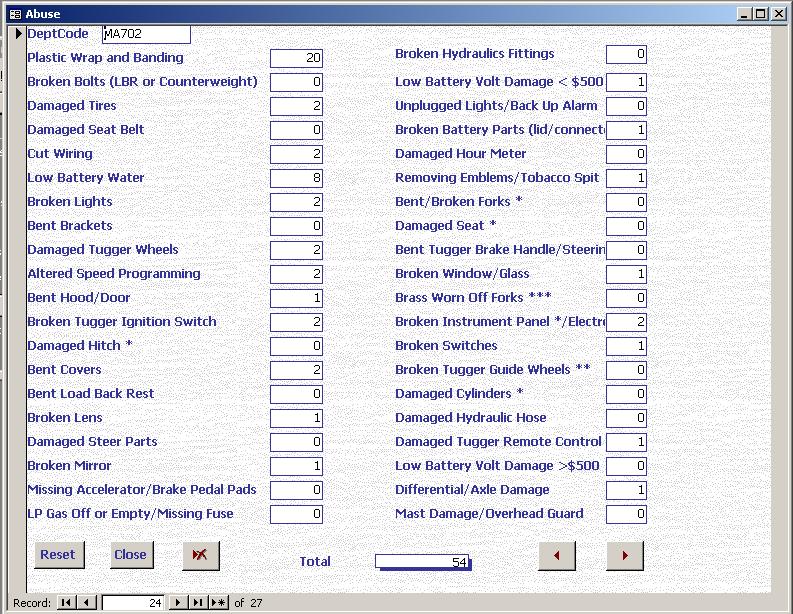
Task: Jump to first record in navigation bar
Action: tap(65, 602)
